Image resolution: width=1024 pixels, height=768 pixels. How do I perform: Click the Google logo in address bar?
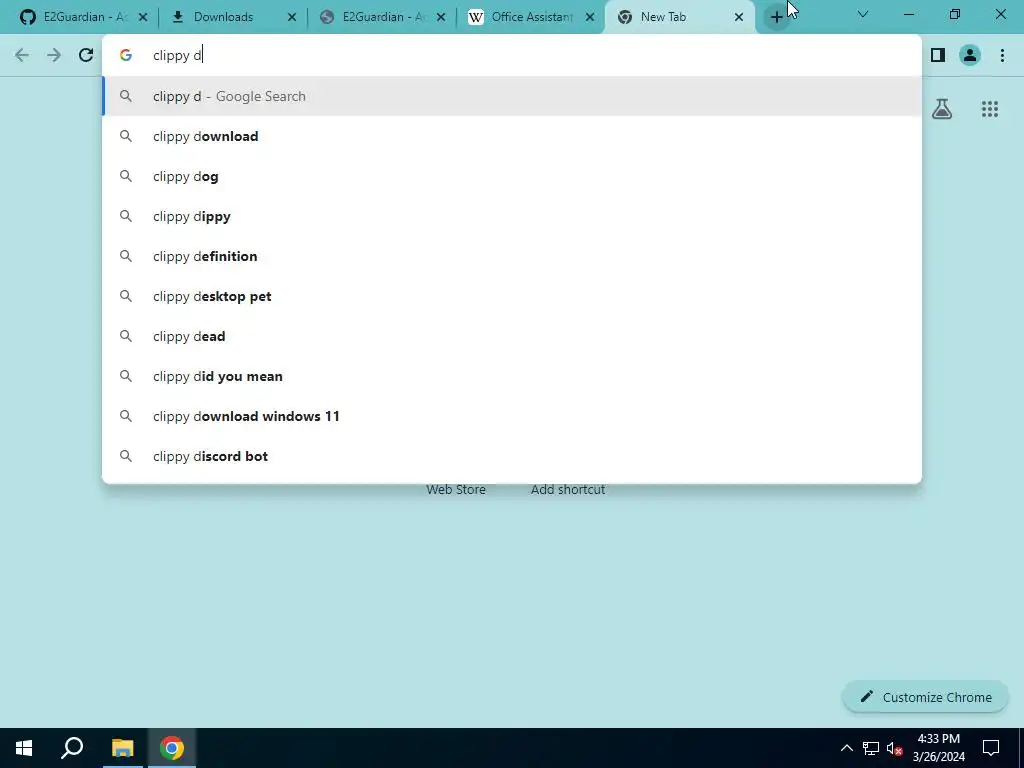[x=125, y=56]
